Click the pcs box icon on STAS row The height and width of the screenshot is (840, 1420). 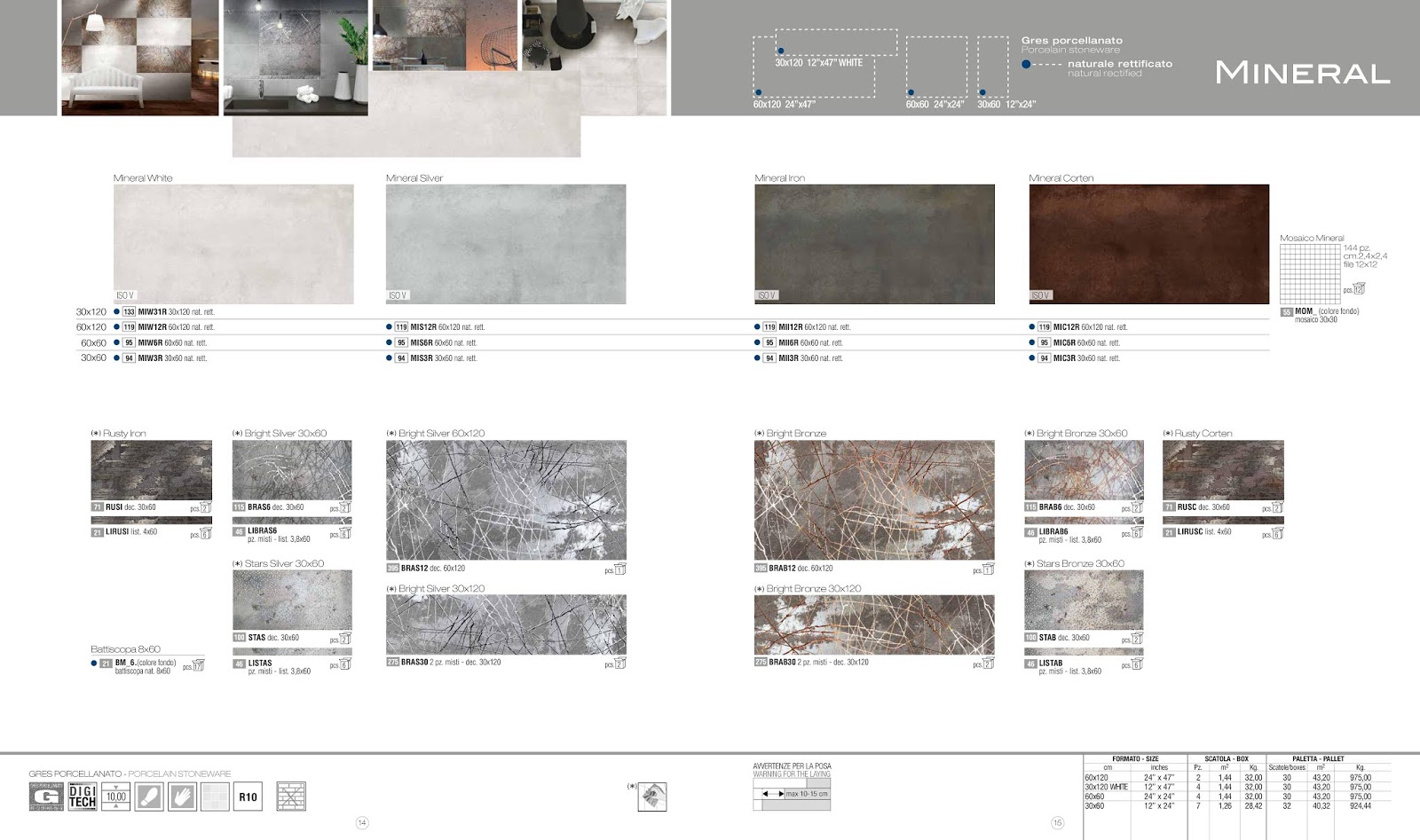(345, 639)
